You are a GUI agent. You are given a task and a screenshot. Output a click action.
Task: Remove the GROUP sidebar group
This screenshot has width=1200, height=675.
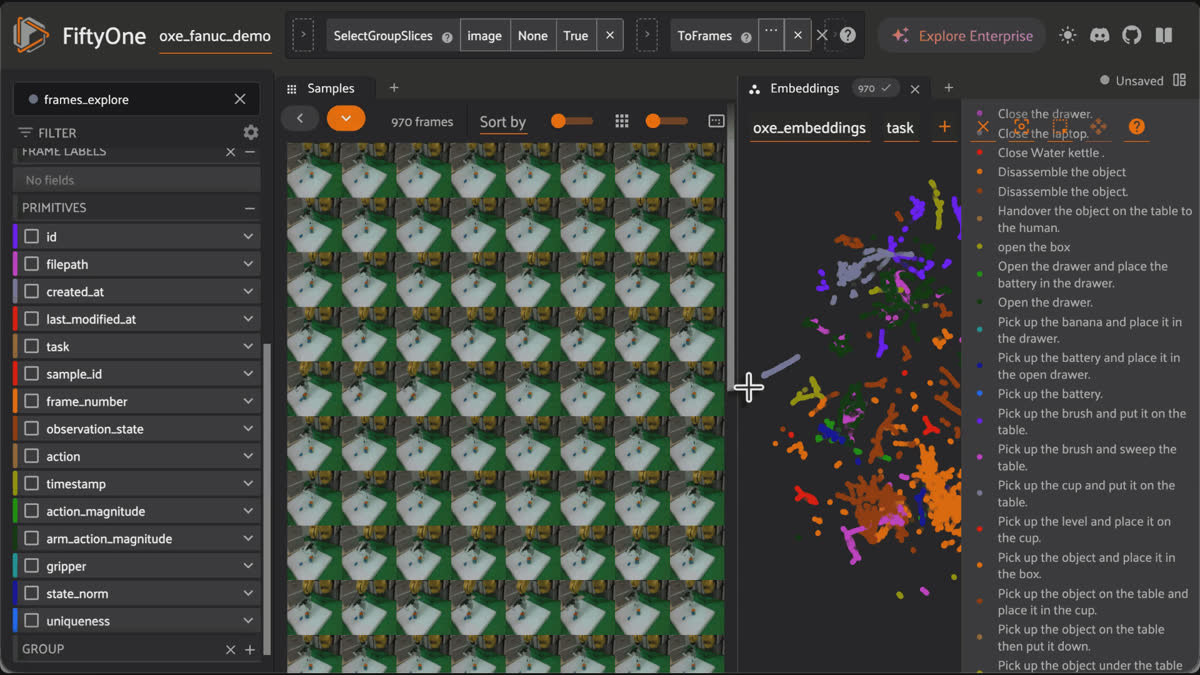click(231, 649)
